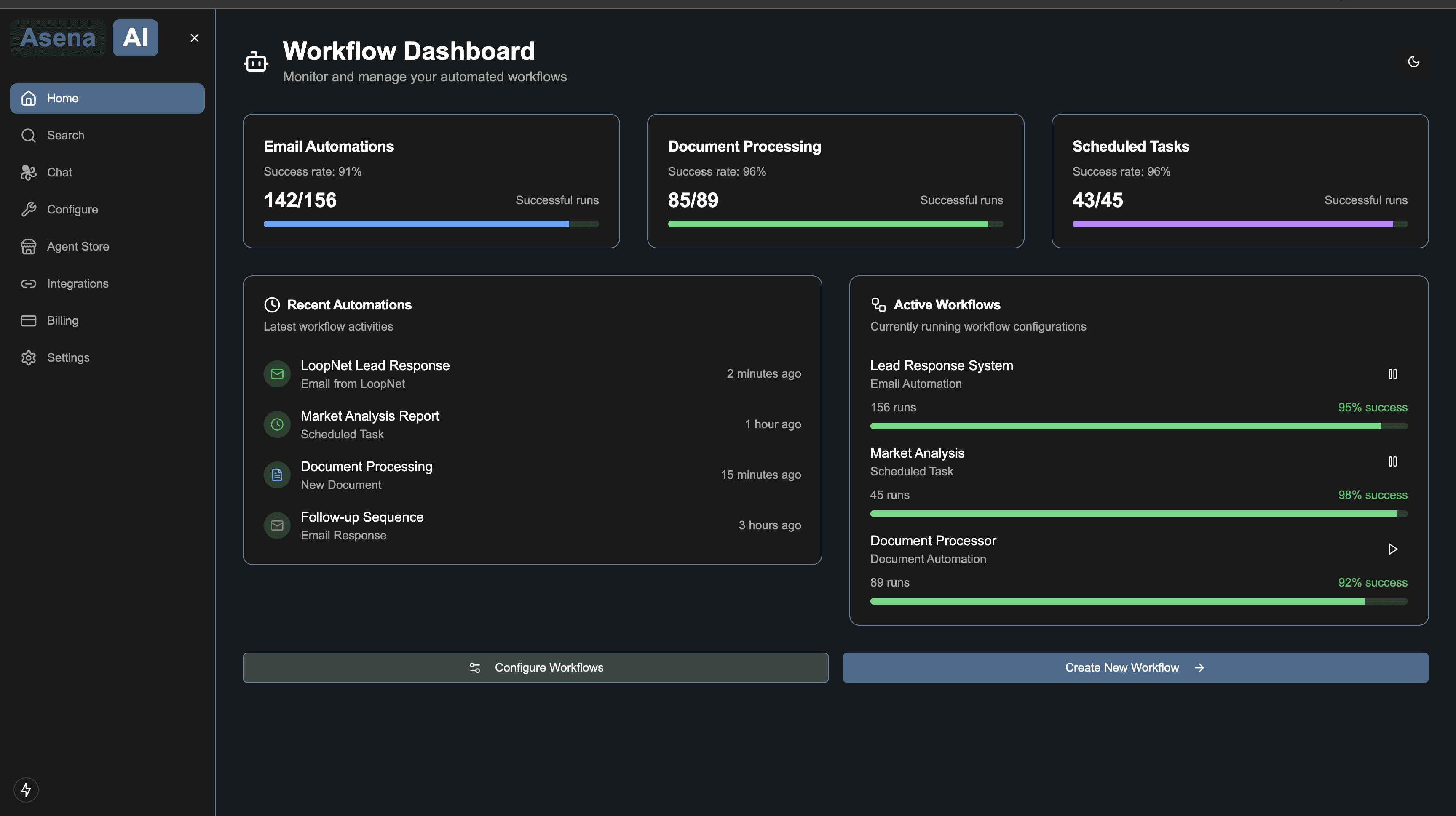This screenshot has width=1456, height=816.
Task: Pause the Lead Response System workflow
Action: click(x=1393, y=374)
